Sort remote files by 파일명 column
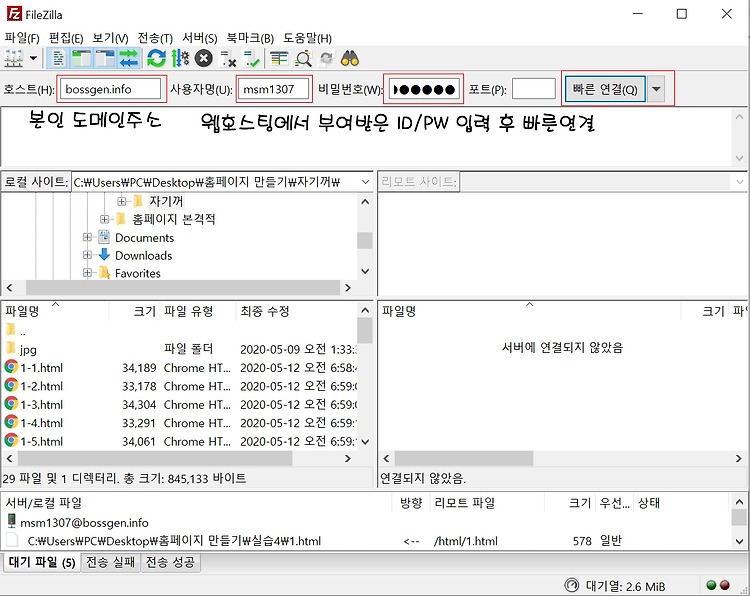The width and height of the screenshot is (750, 596). coord(529,311)
